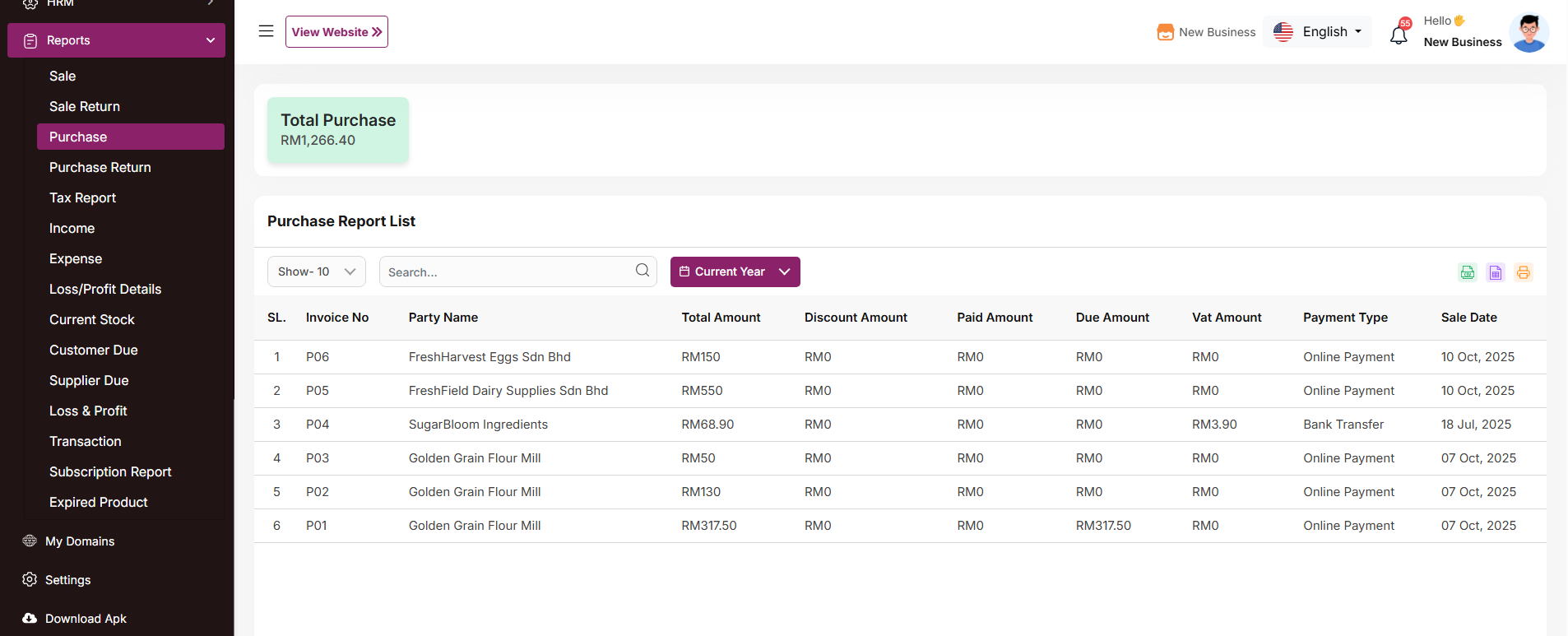Expand the Current Year date filter
Viewport: 1568px width, 636px height.
tap(735, 272)
